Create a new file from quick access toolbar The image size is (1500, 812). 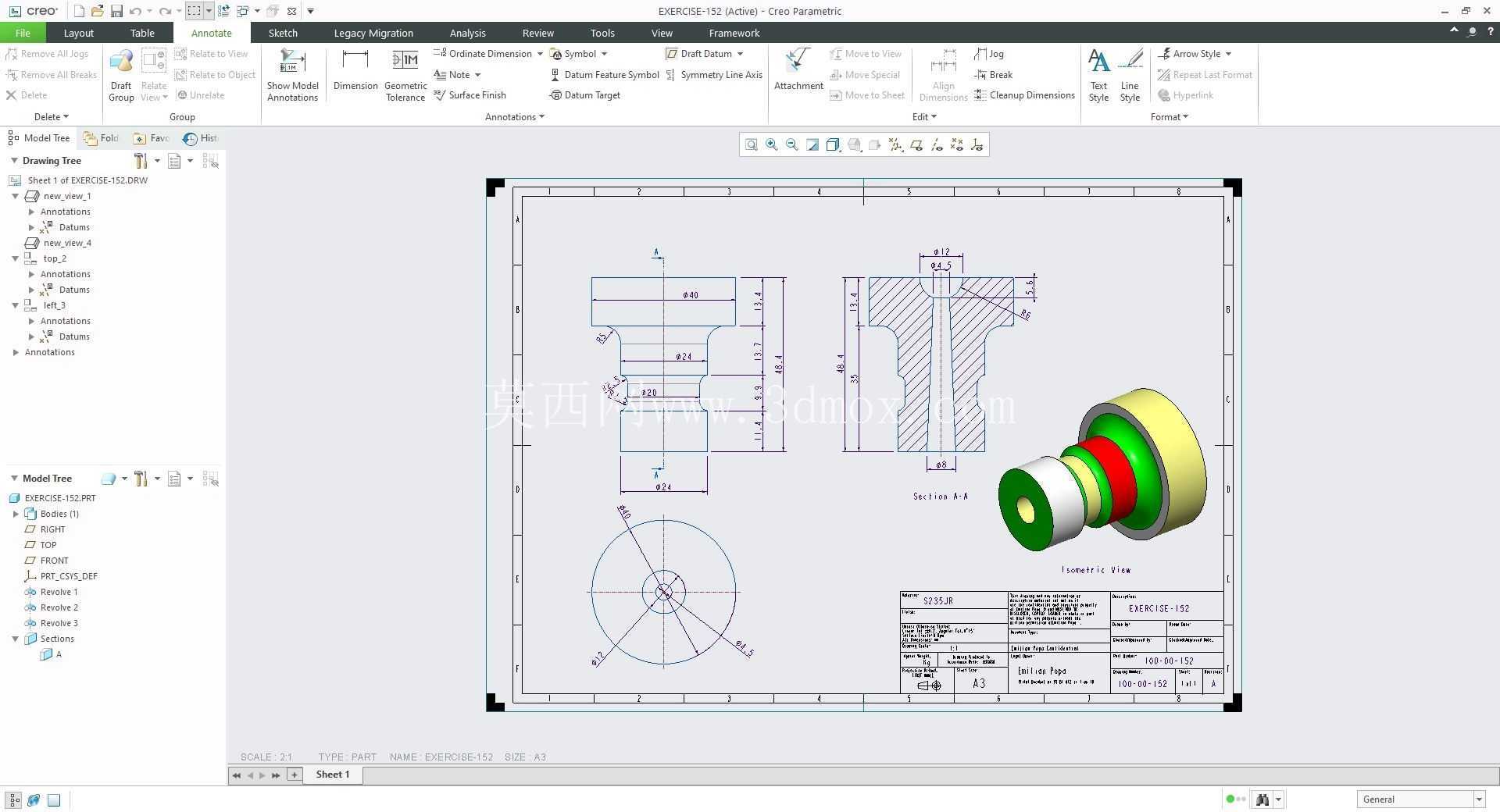coord(79,11)
